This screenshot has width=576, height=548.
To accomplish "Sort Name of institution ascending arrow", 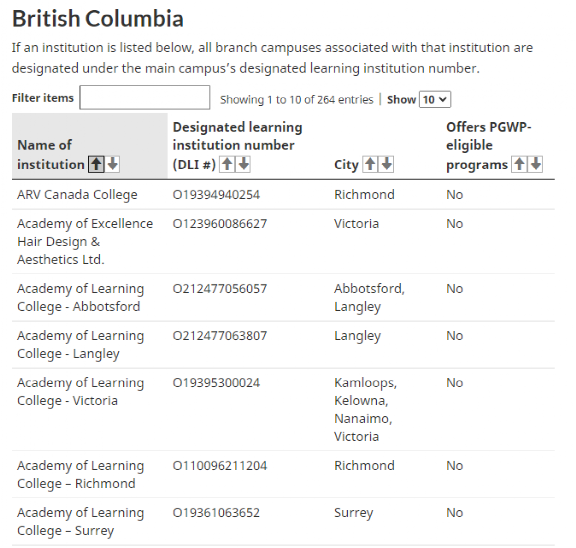I will [96, 164].
